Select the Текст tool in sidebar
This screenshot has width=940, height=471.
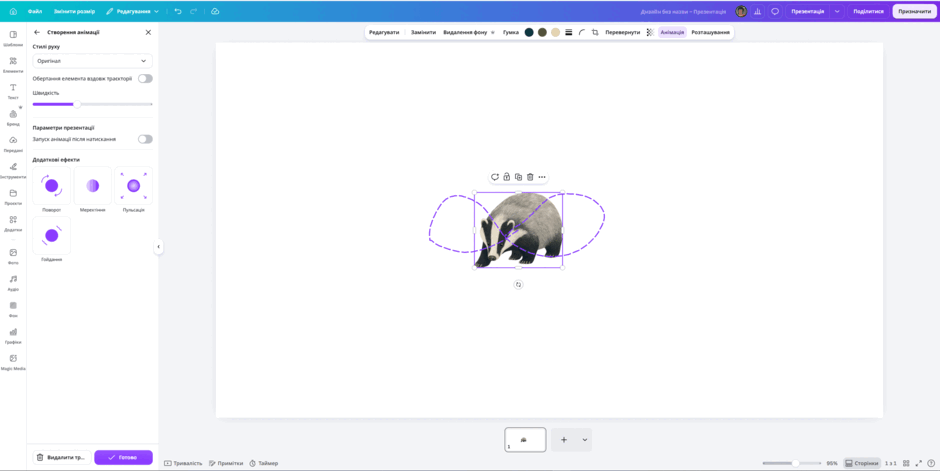[x=13, y=91]
